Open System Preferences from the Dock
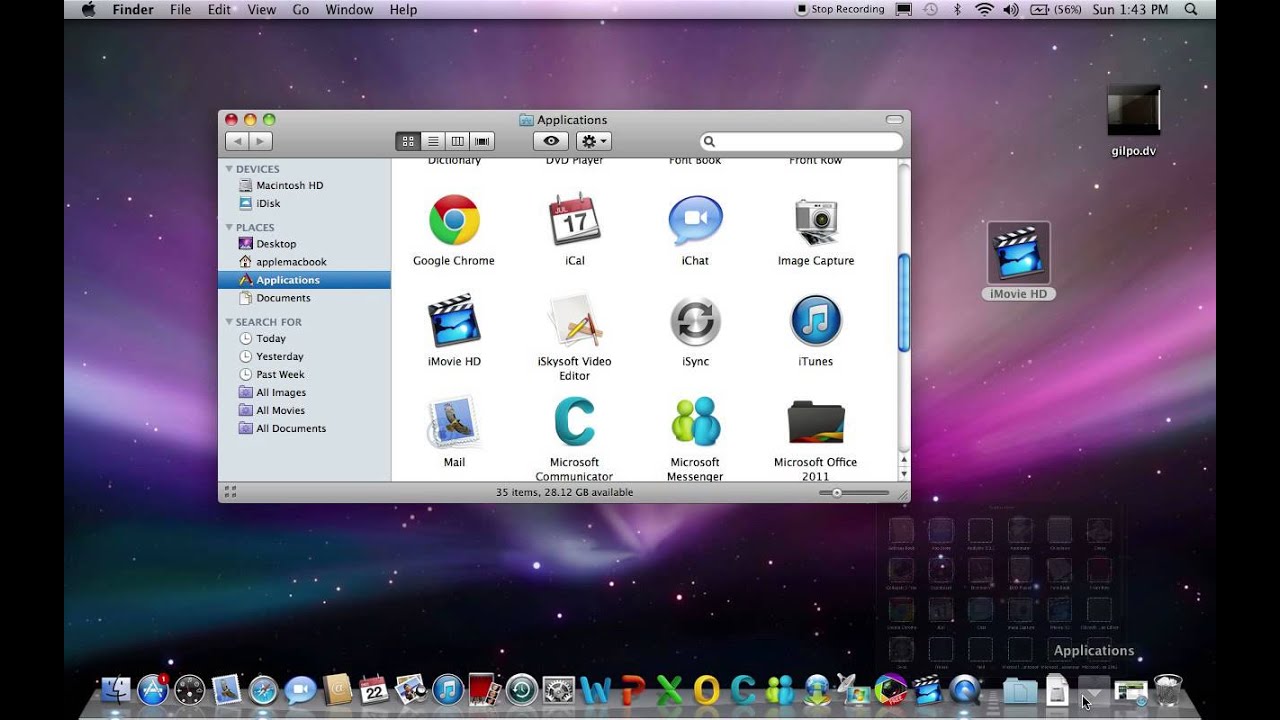This screenshot has height=720, width=1280. pyautogui.click(x=558, y=689)
